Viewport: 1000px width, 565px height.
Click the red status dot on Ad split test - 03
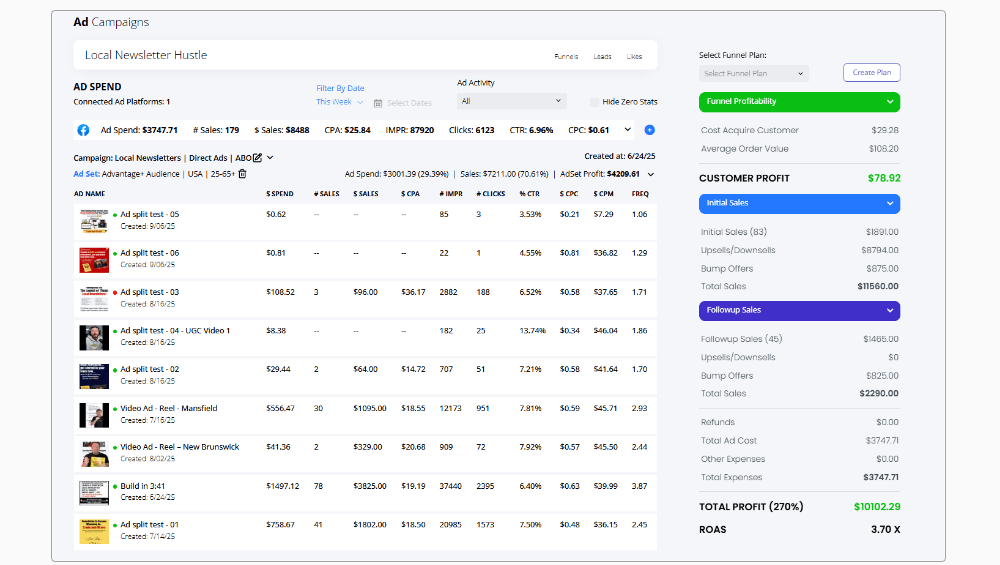[115, 292]
